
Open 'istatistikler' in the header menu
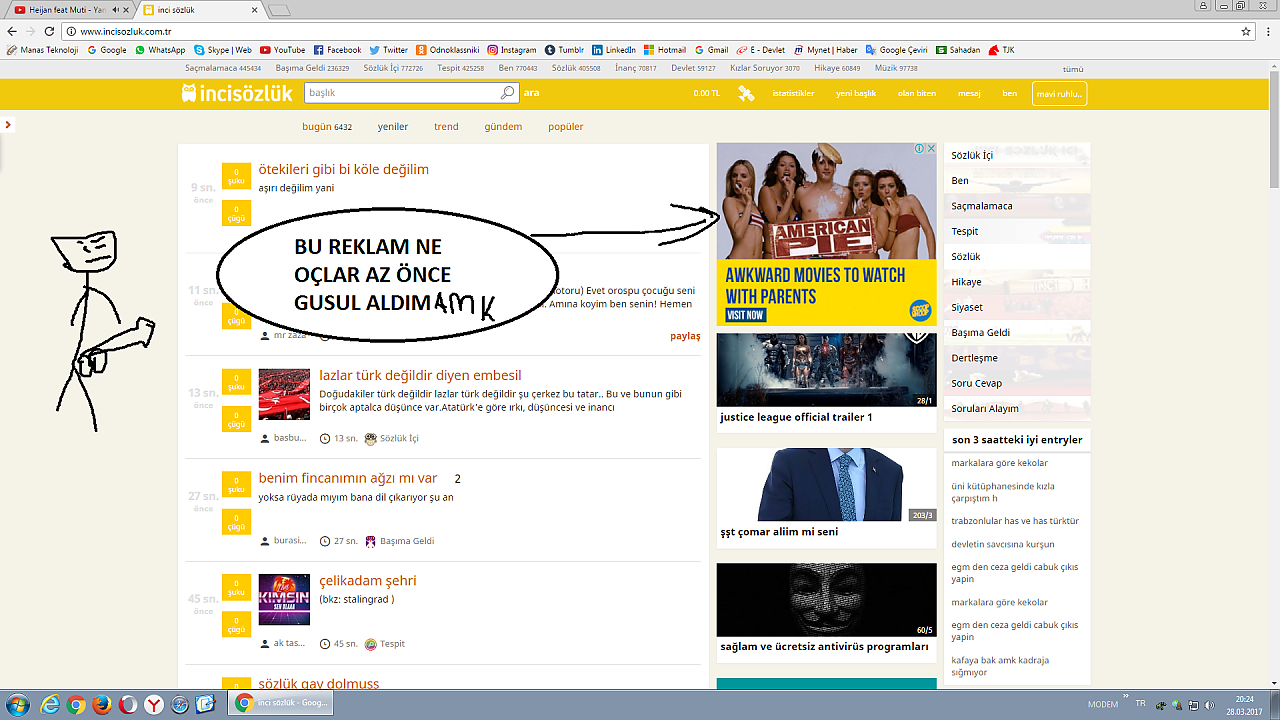click(794, 93)
